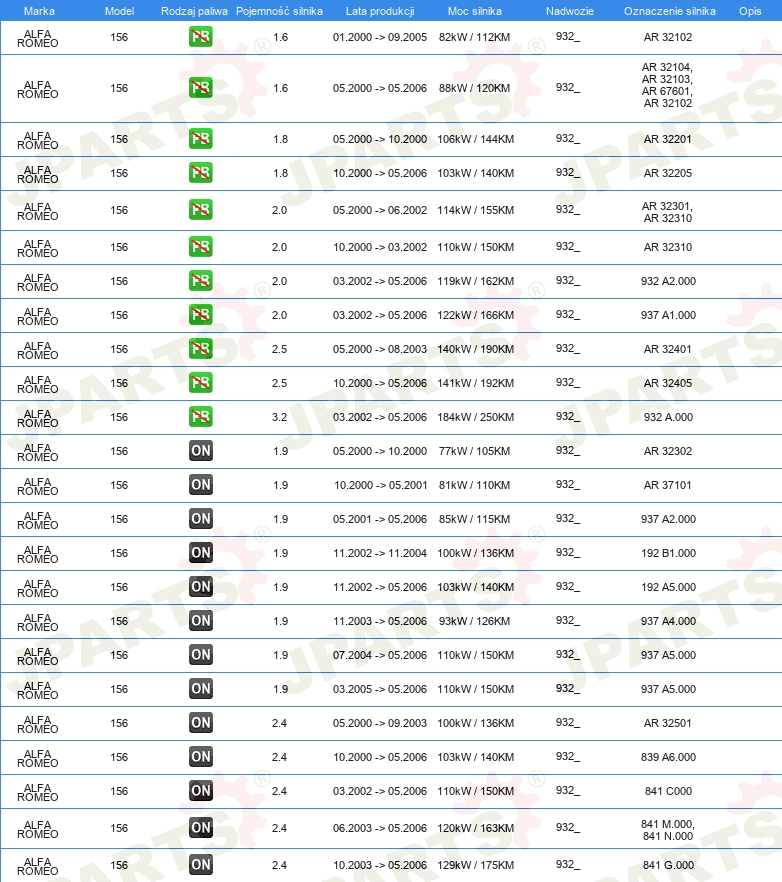Select the 3.2 engine capacity cell
Screen dimensions: 782x882
tap(280, 417)
